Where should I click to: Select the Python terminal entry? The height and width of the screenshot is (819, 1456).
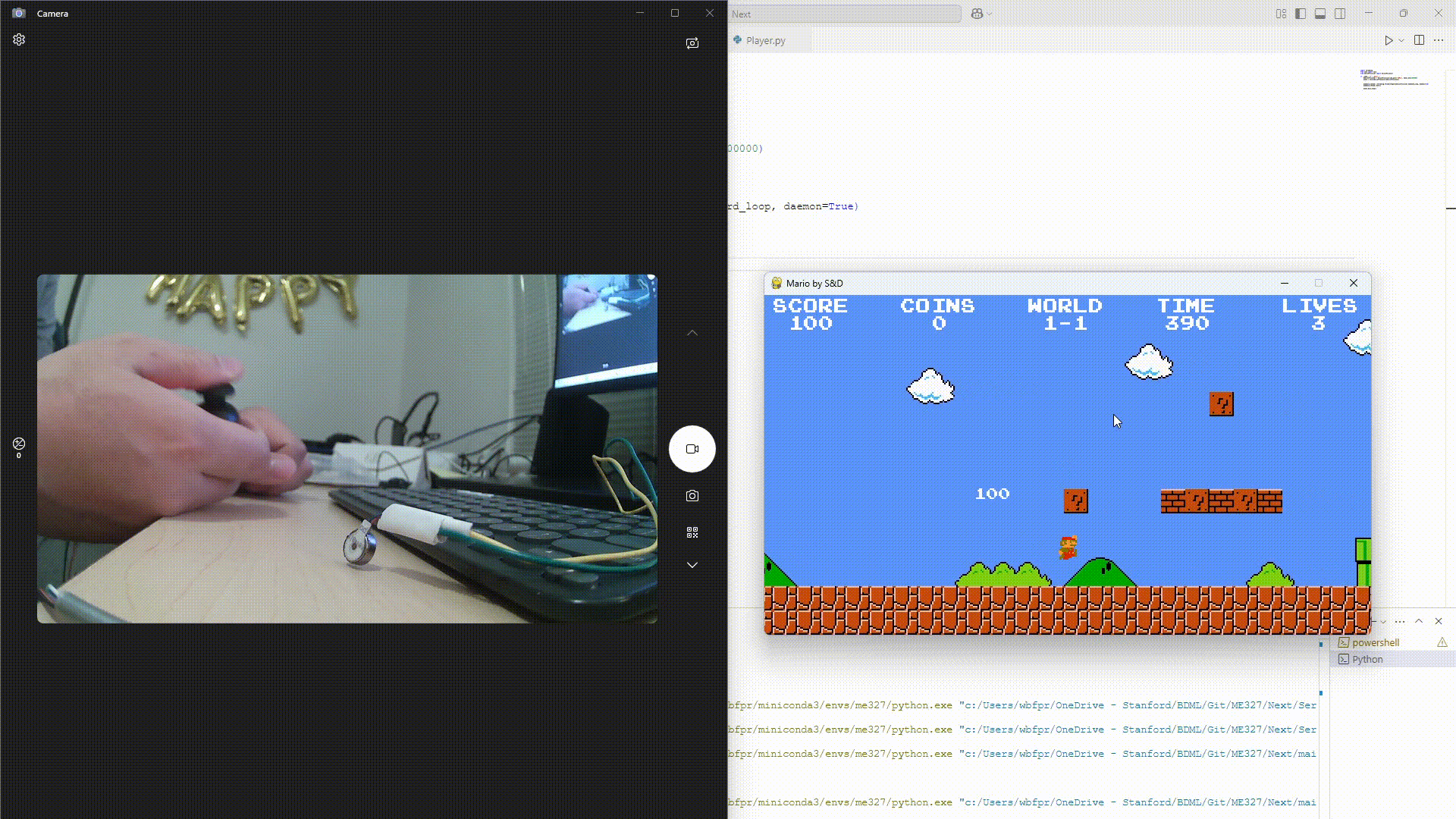[1367, 659]
